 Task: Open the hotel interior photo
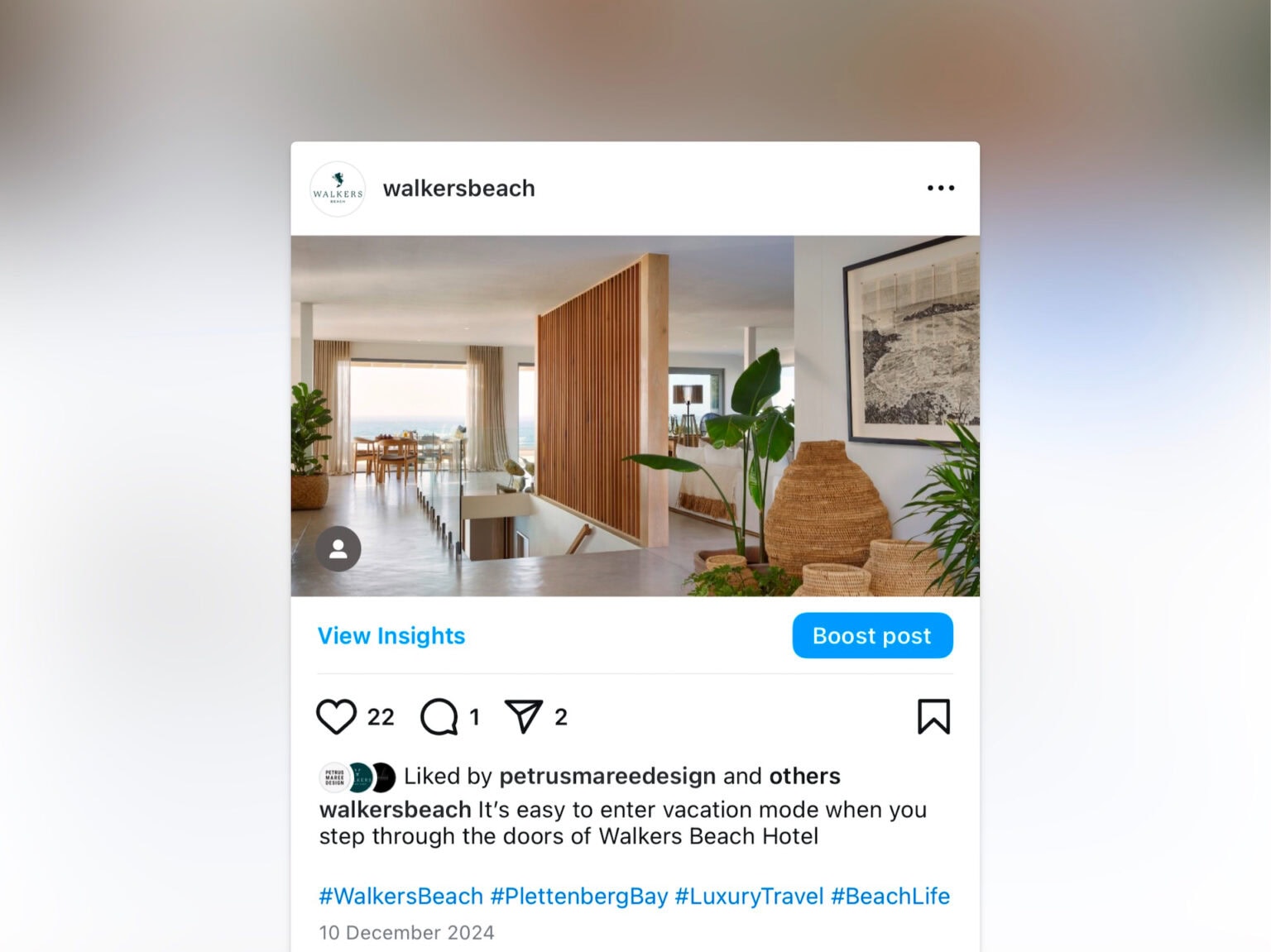(x=635, y=416)
